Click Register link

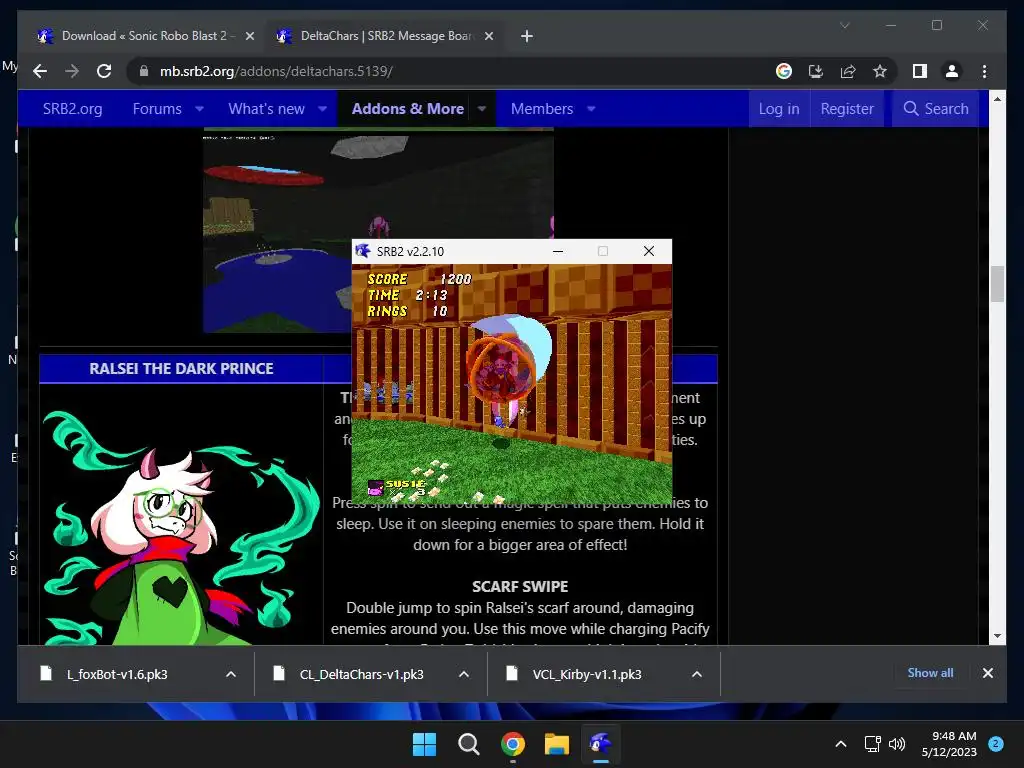coord(847,108)
